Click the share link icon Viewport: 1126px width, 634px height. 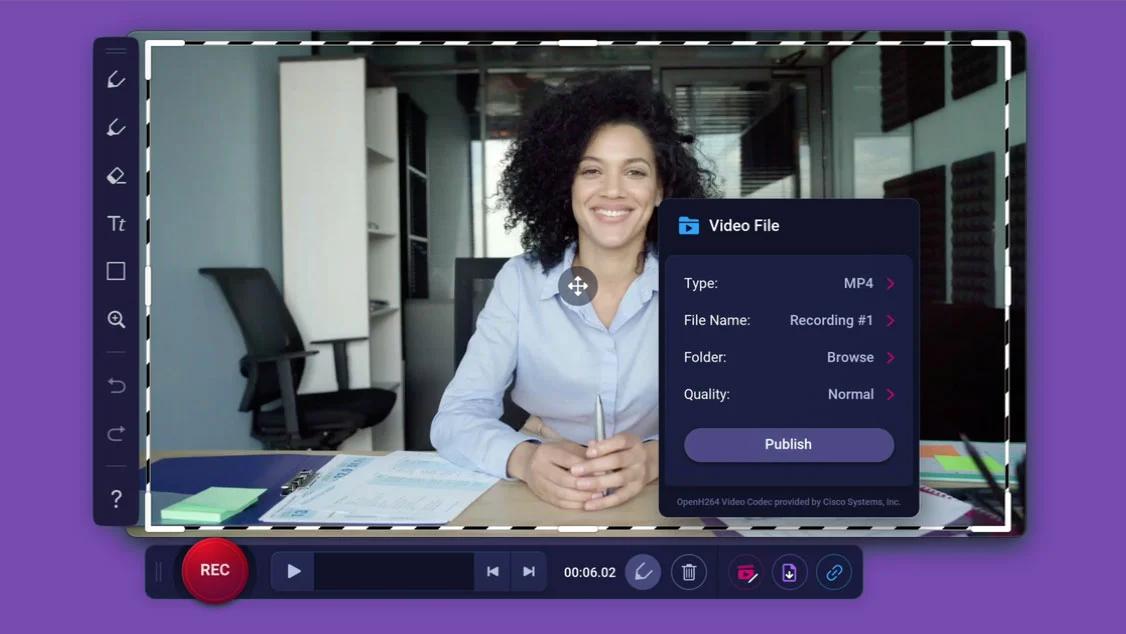tap(834, 572)
